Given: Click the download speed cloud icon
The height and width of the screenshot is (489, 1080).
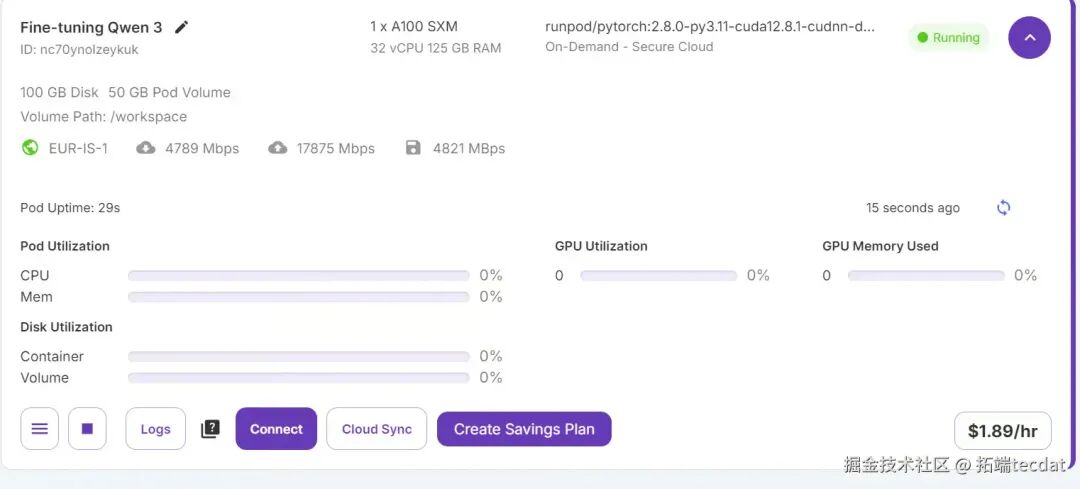Looking at the screenshot, I should pos(145,148).
